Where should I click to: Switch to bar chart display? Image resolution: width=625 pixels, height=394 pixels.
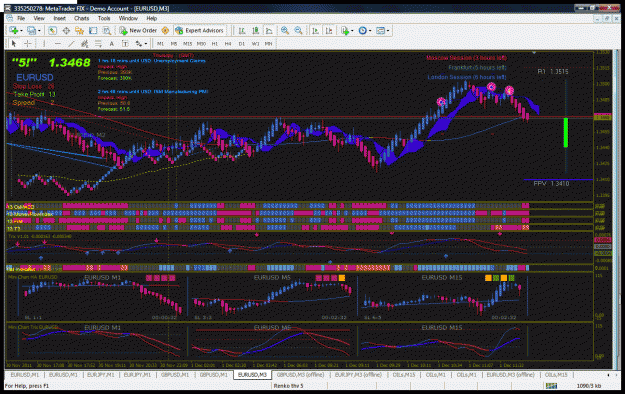pyautogui.click(x=242, y=31)
